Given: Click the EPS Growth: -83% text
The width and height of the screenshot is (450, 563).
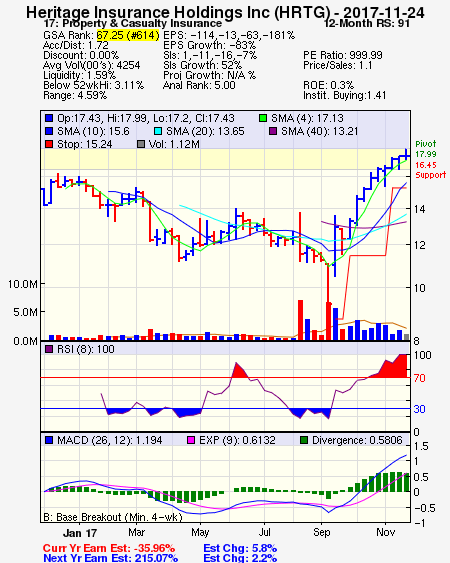Looking at the screenshot, I should click(x=210, y=45).
